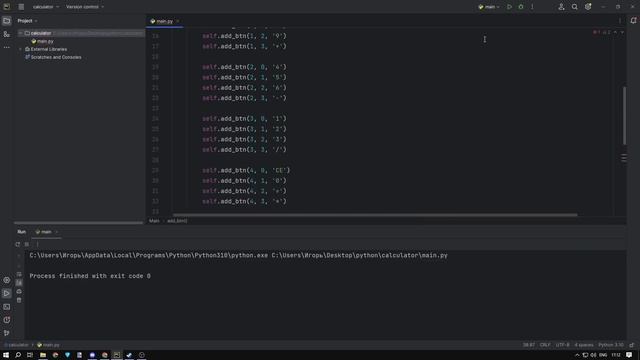
Task: Open the Version control dropdown
Action: (85, 7)
